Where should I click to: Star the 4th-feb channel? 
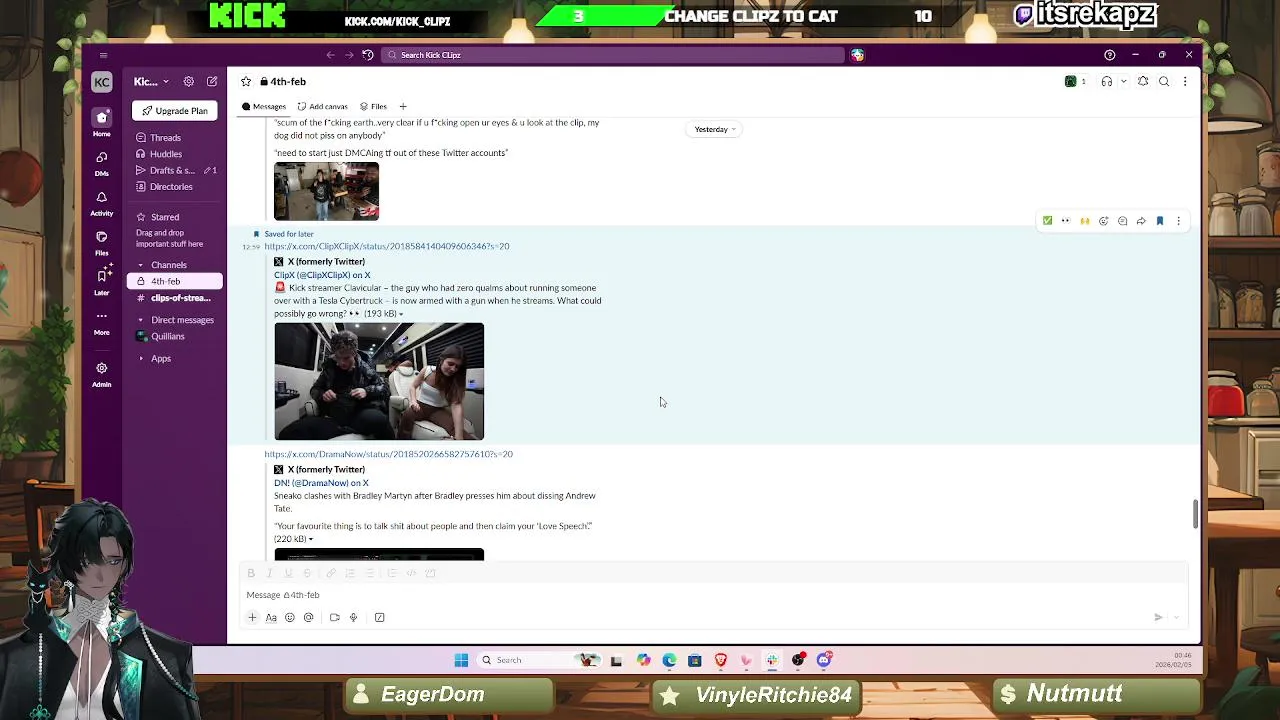pyautogui.click(x=246, y=82)
